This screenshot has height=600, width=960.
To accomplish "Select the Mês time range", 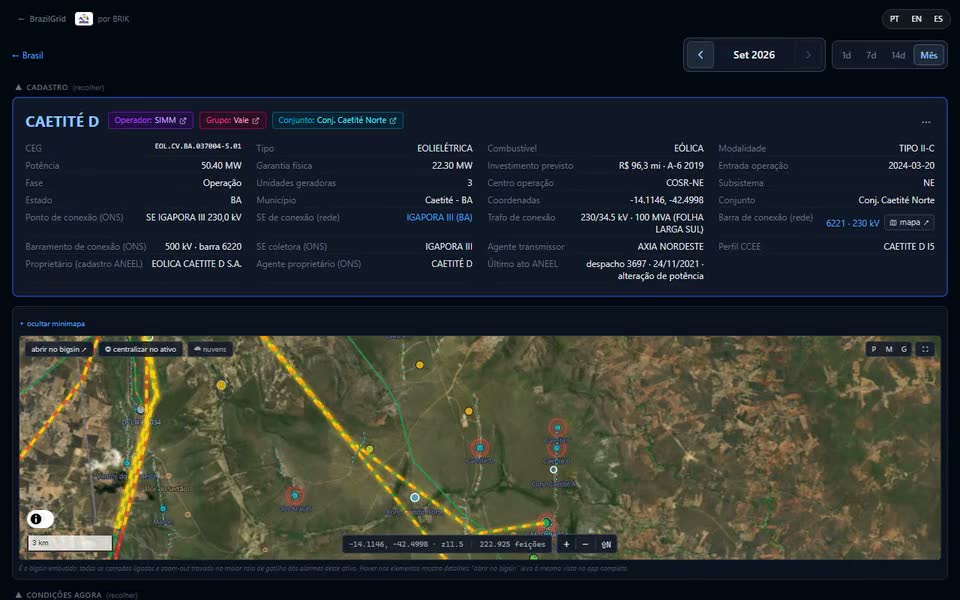I will (x=928, y=55).
